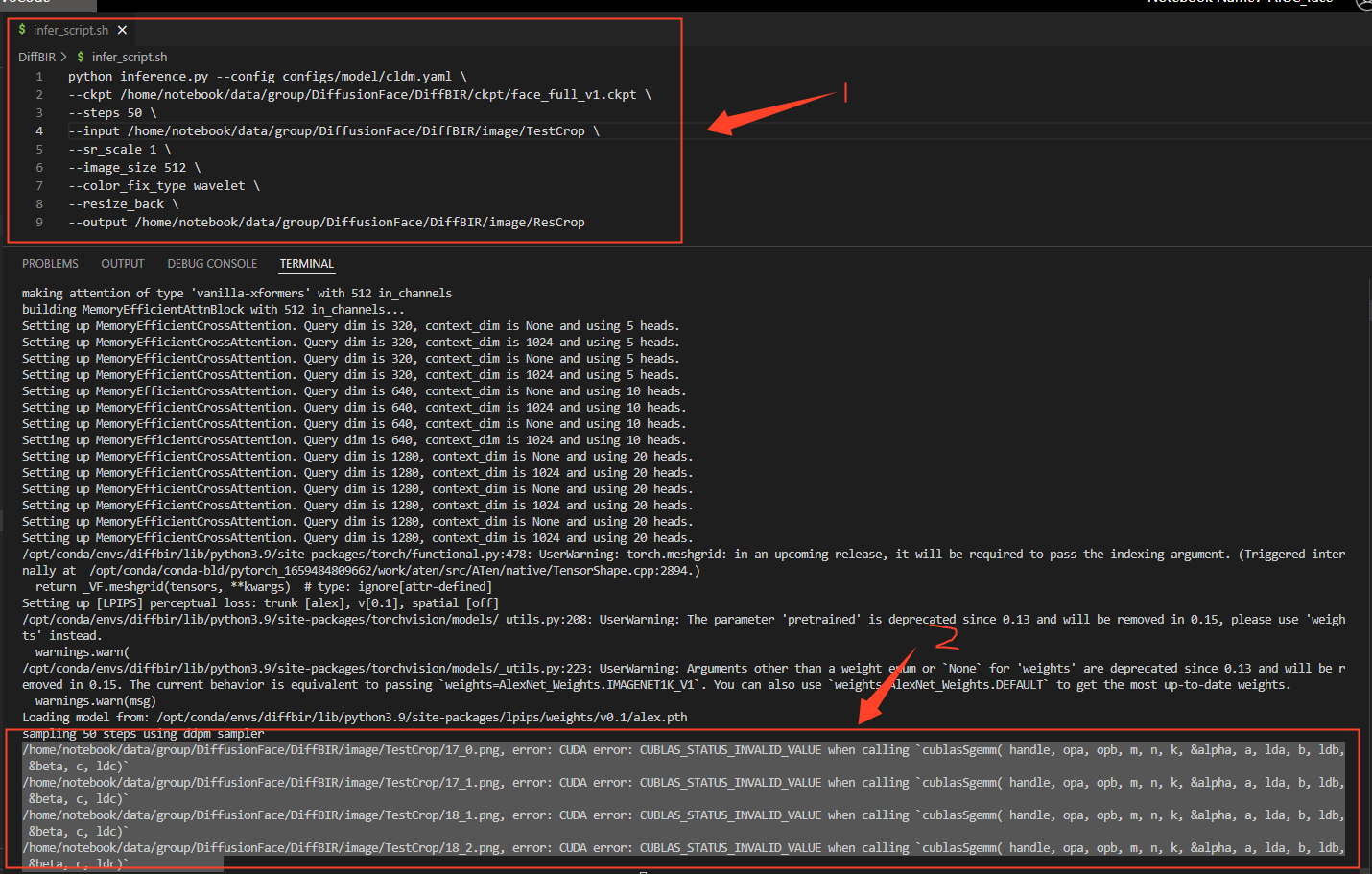Switch to the OUTPUT panel tab
Image resolution: width=1372 pixels, height=874 pixels.
point(122,263)
